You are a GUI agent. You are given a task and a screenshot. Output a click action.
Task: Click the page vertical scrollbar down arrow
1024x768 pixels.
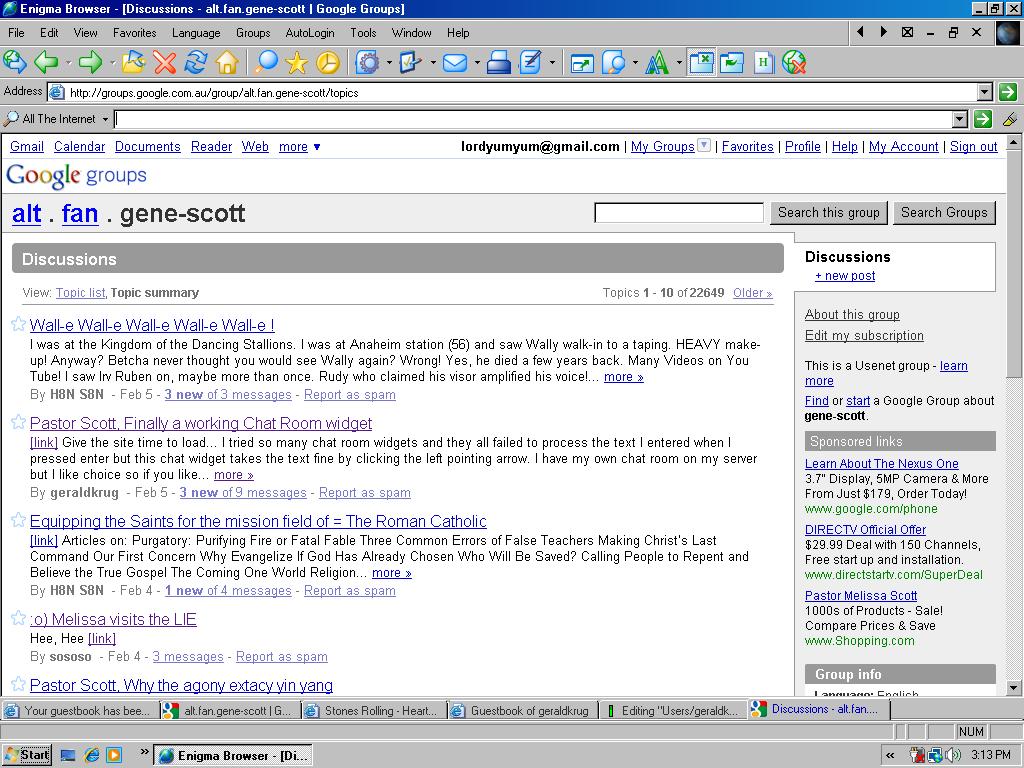pyautogui.click(x=1013, y=687)
